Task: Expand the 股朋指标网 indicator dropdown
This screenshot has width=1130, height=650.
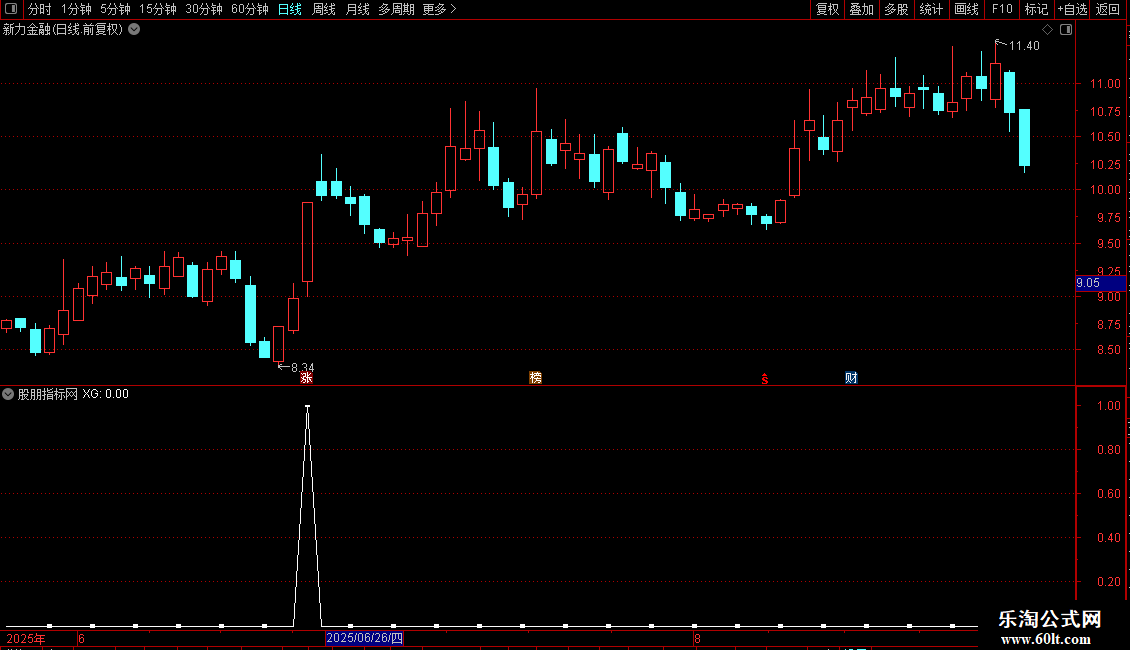Action: [x=8, y=394]
